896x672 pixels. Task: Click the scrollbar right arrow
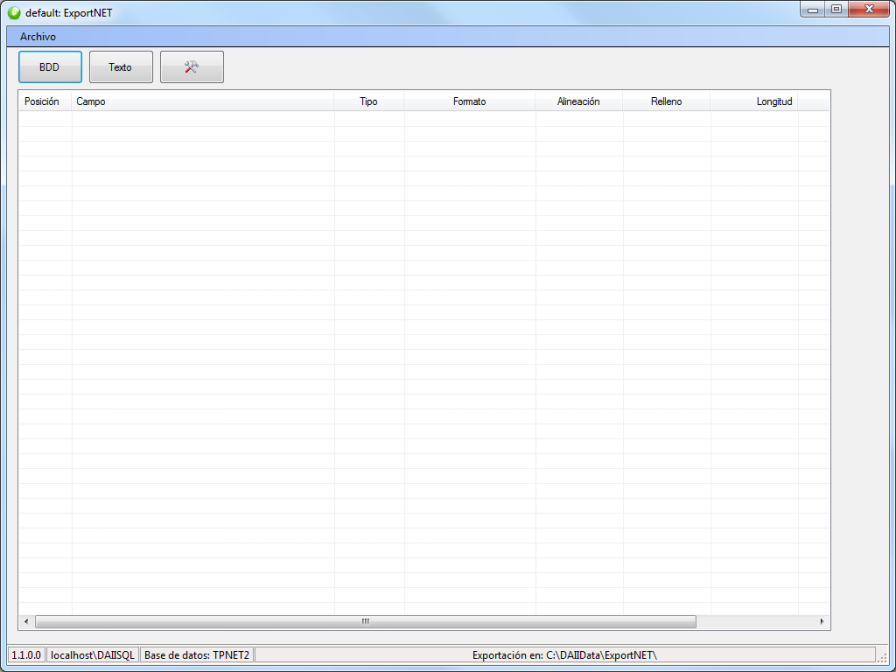(822, 621)
